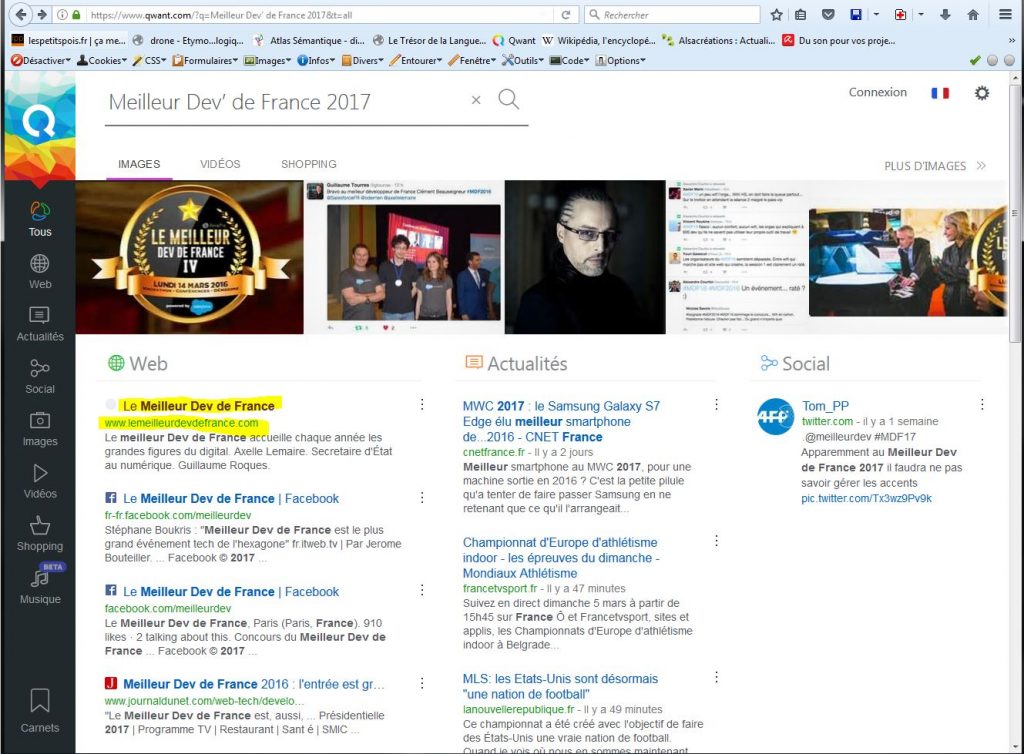
Task: Open settings via the gear icon
Action: tap(982, 93)
